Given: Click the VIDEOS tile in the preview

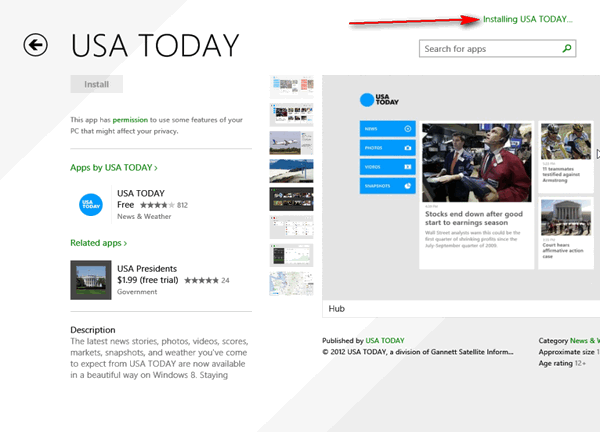Looking at the screenshot, I should 388,167.
